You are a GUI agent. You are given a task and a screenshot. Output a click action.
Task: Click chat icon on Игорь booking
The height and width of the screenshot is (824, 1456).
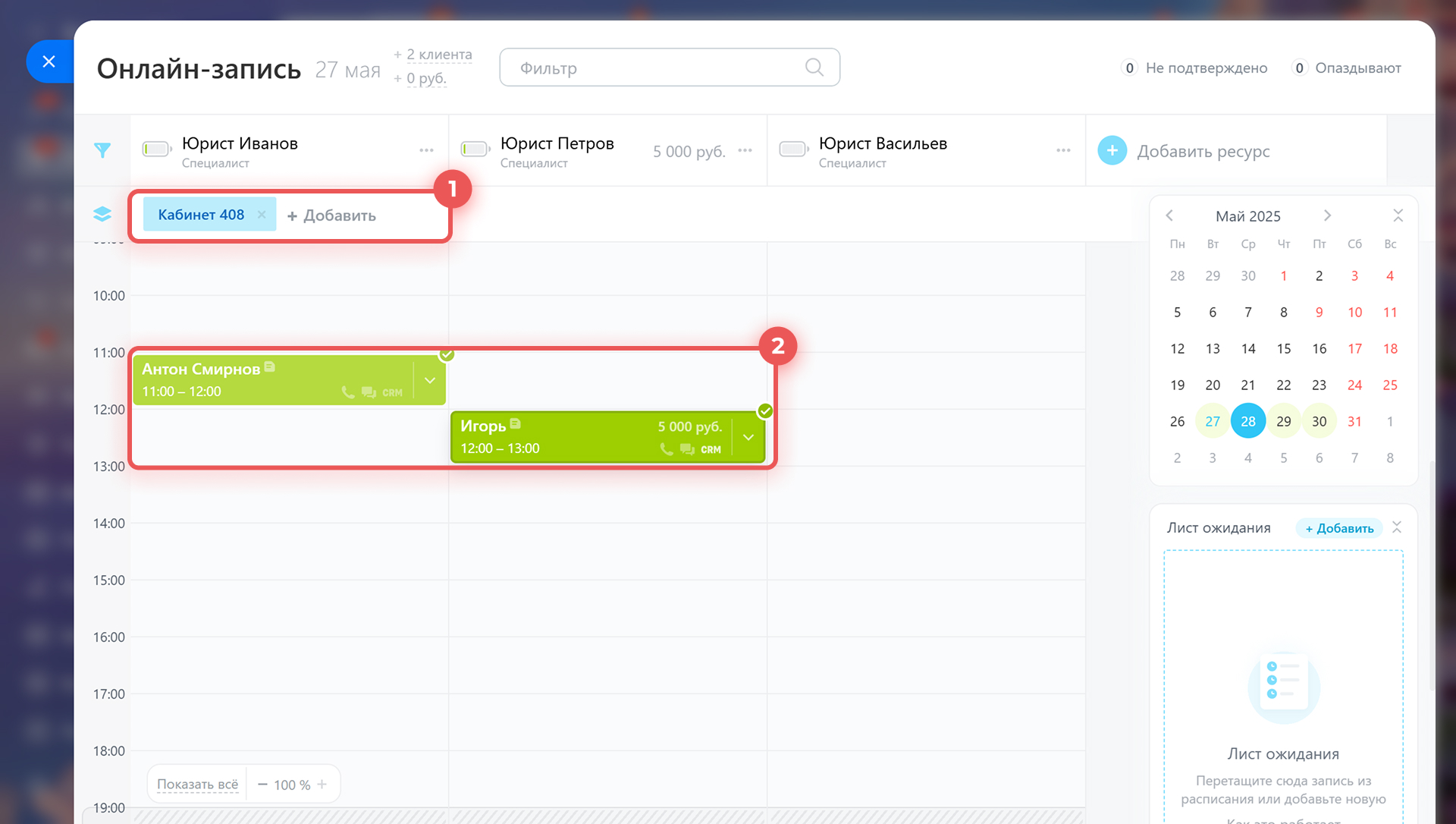687,449
